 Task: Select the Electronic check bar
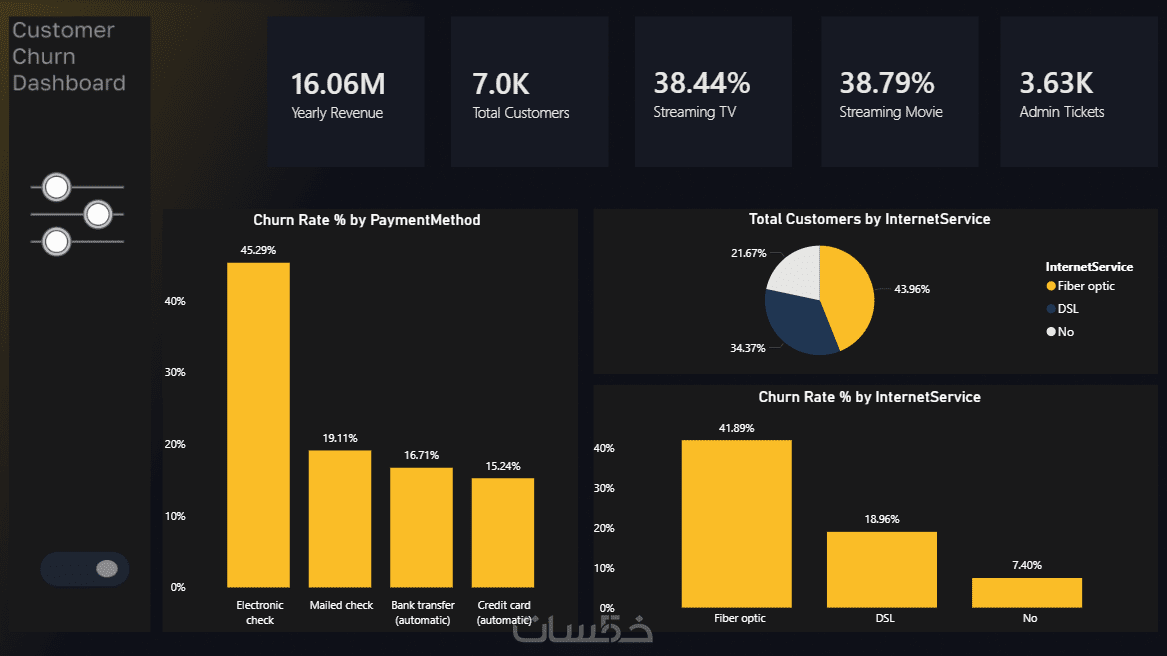pyautogui.click(x=258, y=425)
